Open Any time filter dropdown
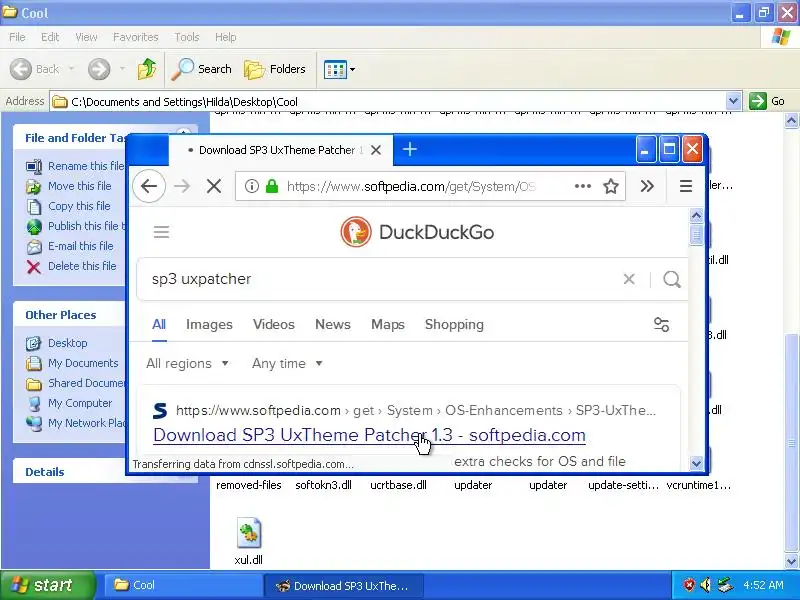Image resolution: width=800 pixels, height=600 pixels. (x=287, y=363)
